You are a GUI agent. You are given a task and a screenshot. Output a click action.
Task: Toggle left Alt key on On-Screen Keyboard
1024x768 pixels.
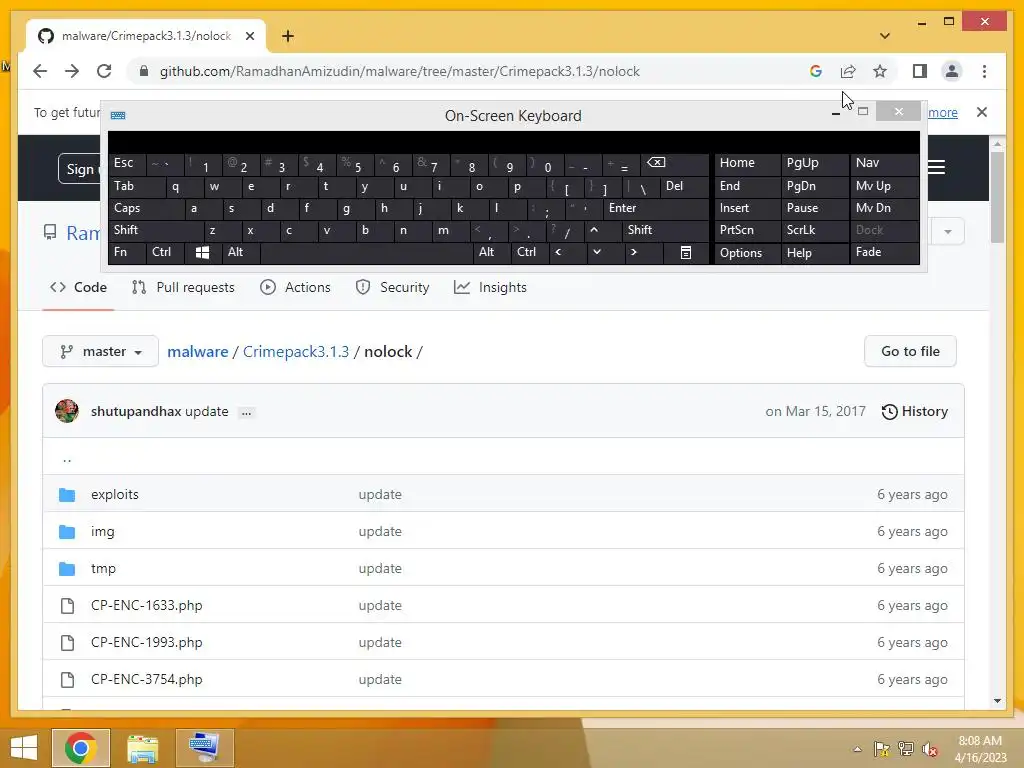(241, 252)
